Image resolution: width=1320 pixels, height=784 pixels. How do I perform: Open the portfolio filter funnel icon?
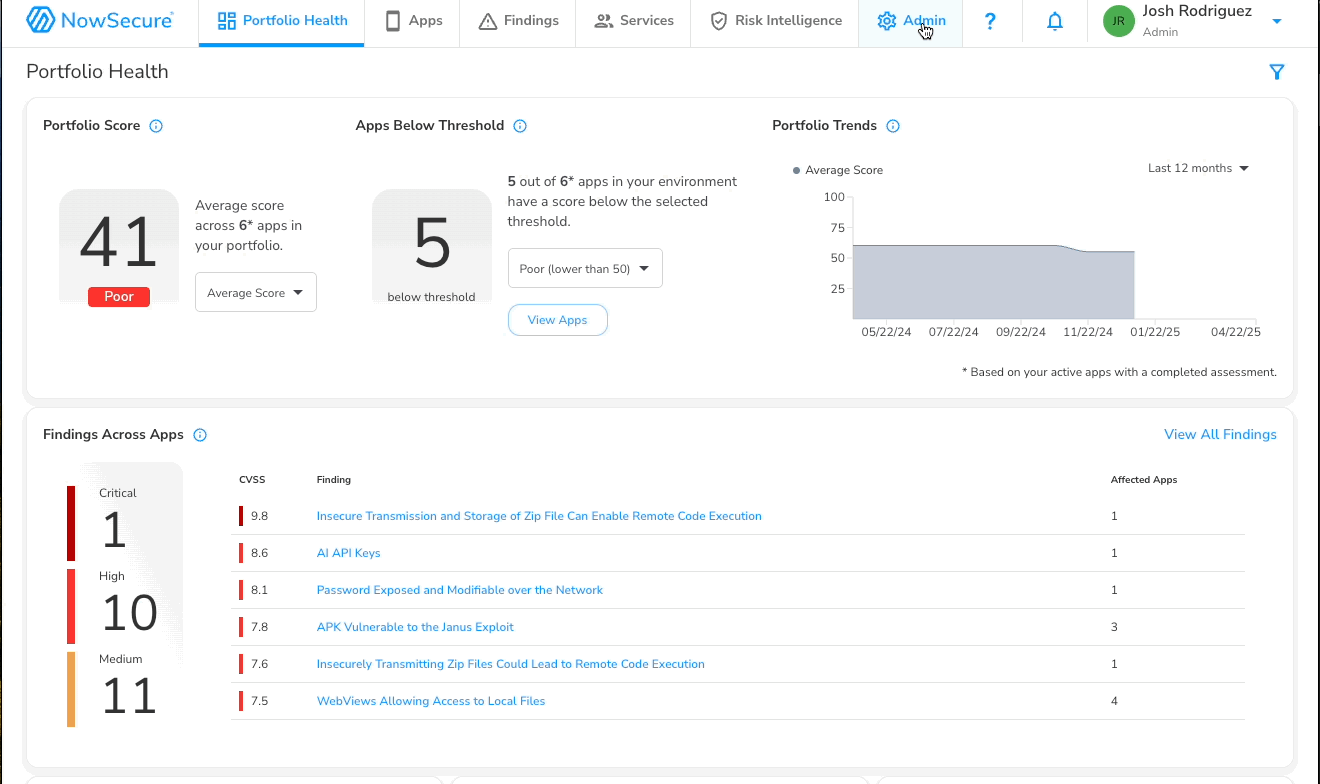click(1276, 72)
